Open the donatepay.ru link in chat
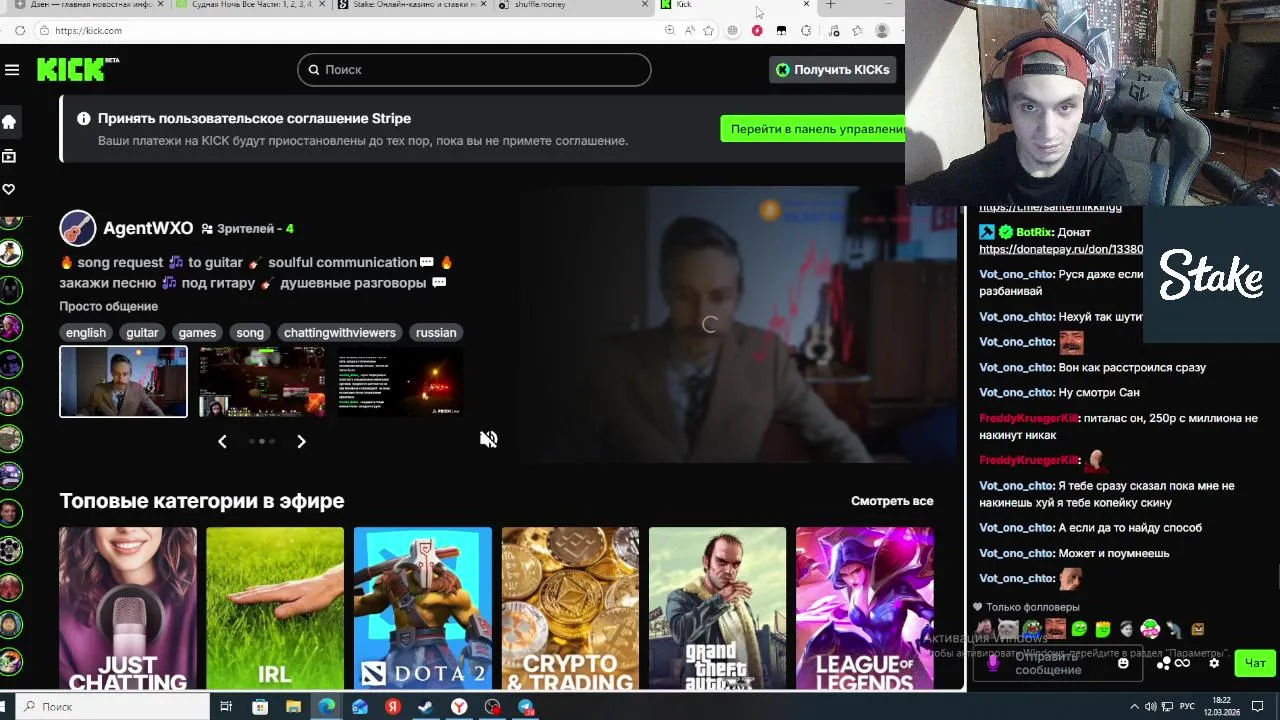The image size is (1280, 720). [x=1061, y=249]
